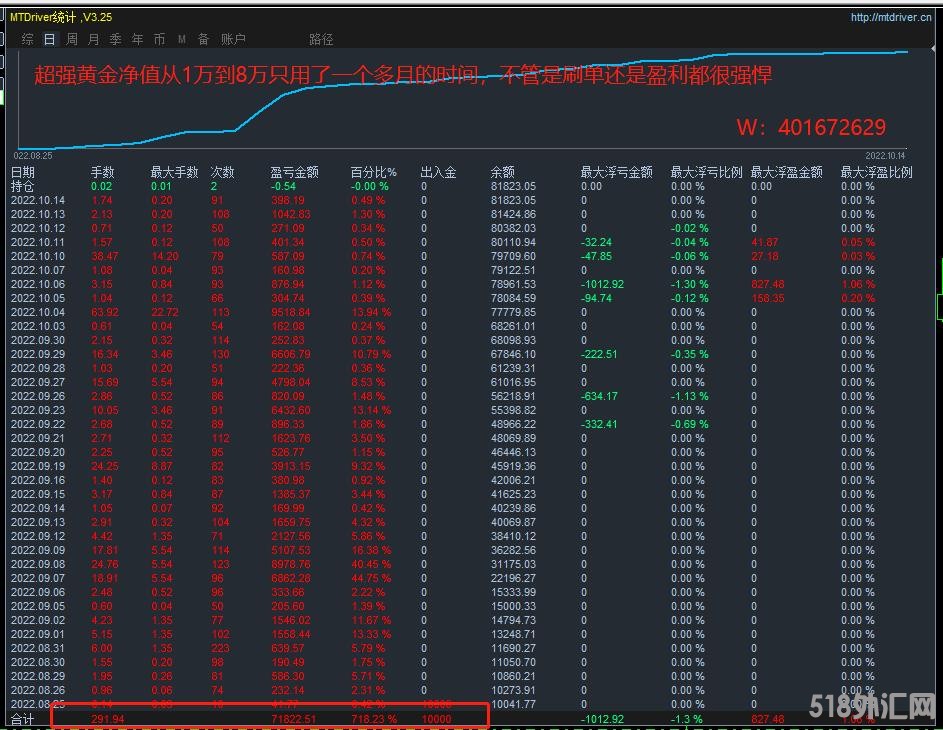Open the 币 currency tab
Image resolution: width=943 pixels, height=730 pixels.
[159, 40]
